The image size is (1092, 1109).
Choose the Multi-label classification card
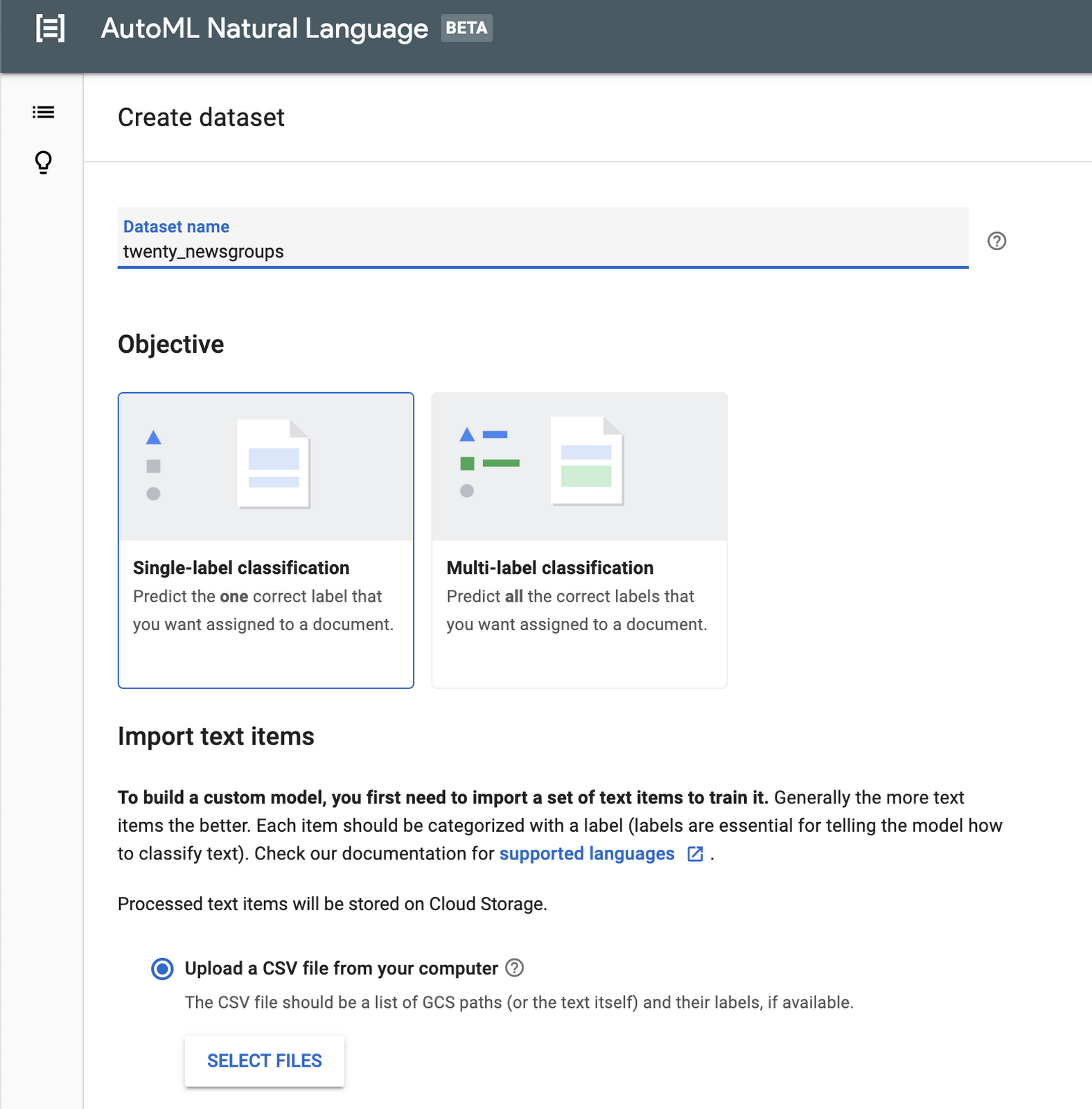point(579,540)
